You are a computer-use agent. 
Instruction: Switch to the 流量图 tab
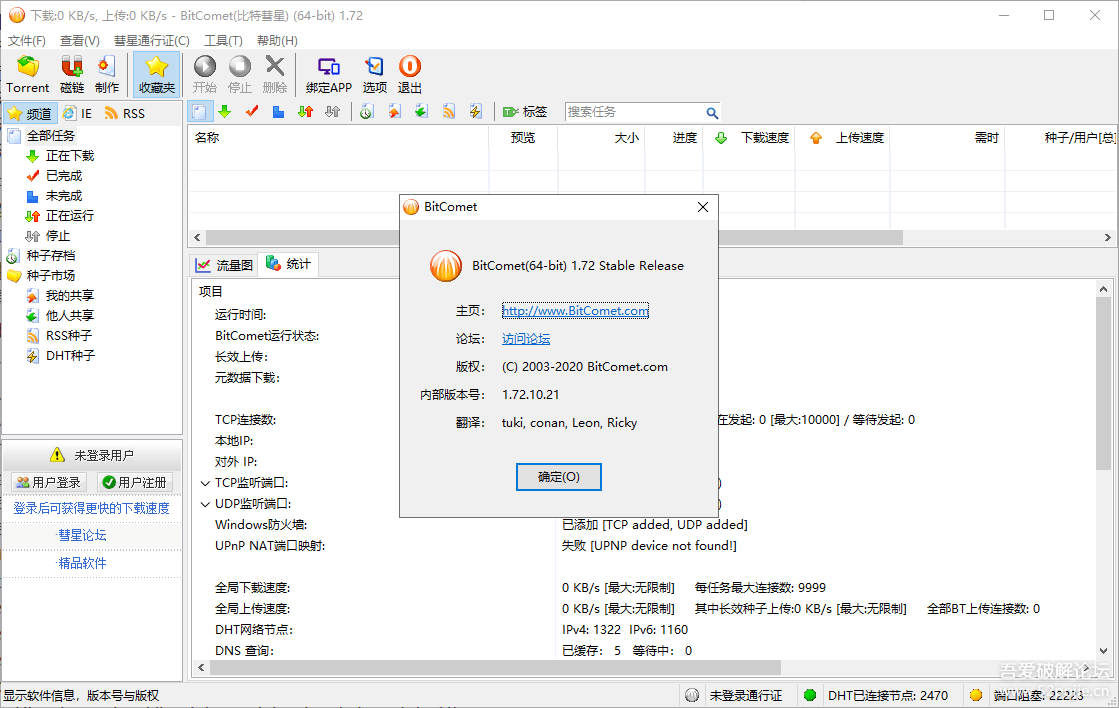[226, 265]
